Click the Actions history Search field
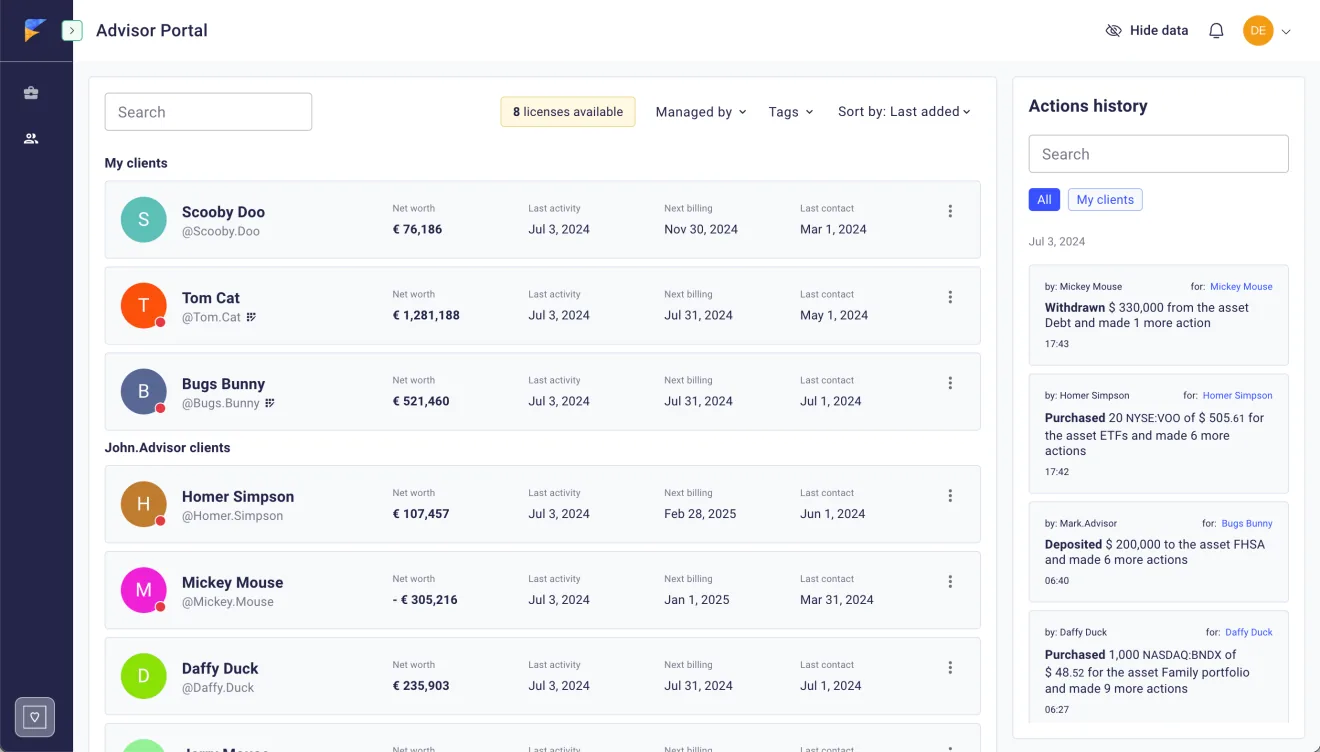The width and height of the screenshot is (1320, 752). point(1158,154)
